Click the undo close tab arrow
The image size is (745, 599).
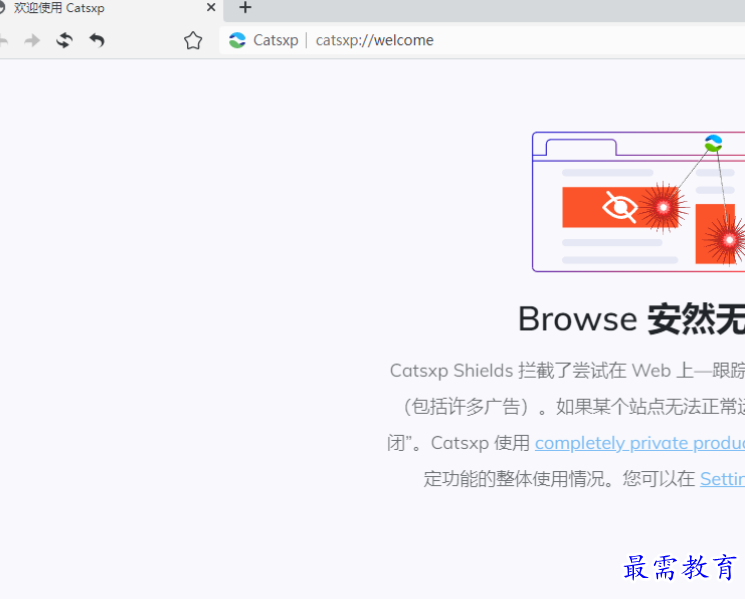pos(97,40)
